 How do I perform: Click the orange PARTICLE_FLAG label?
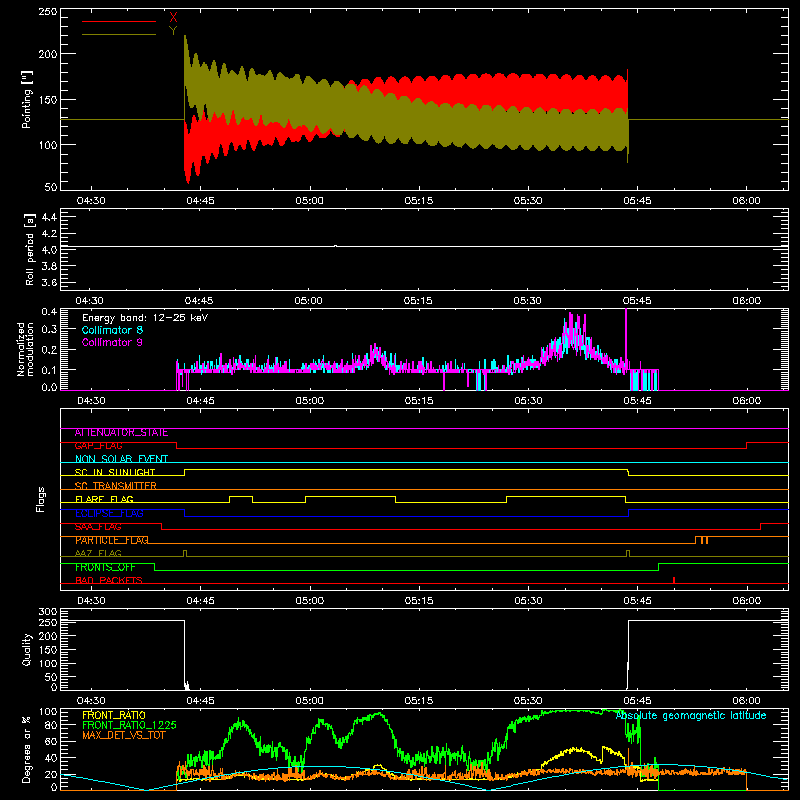point(112,540)
